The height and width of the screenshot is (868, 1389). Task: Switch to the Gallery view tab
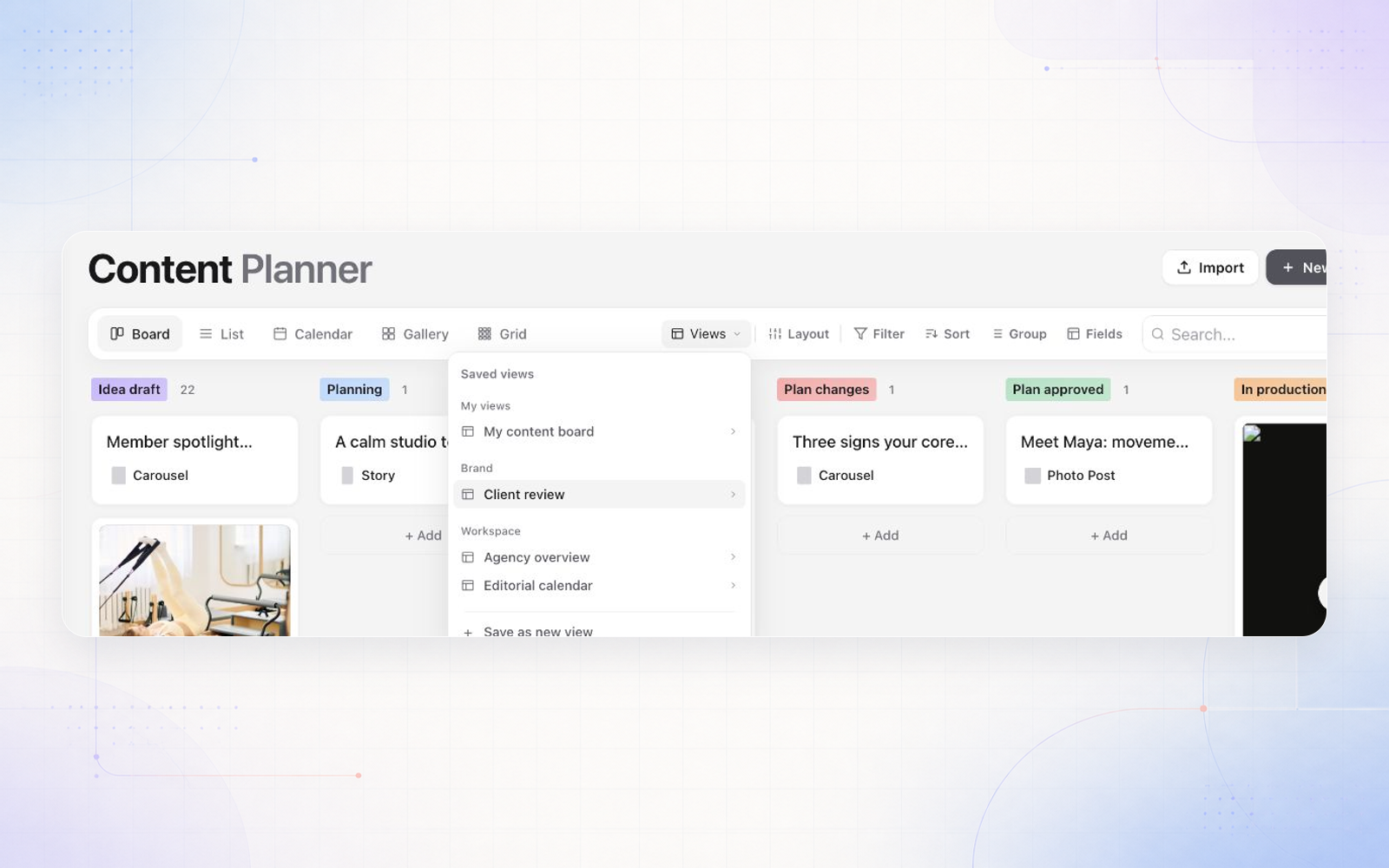click(x=415, y=334)
